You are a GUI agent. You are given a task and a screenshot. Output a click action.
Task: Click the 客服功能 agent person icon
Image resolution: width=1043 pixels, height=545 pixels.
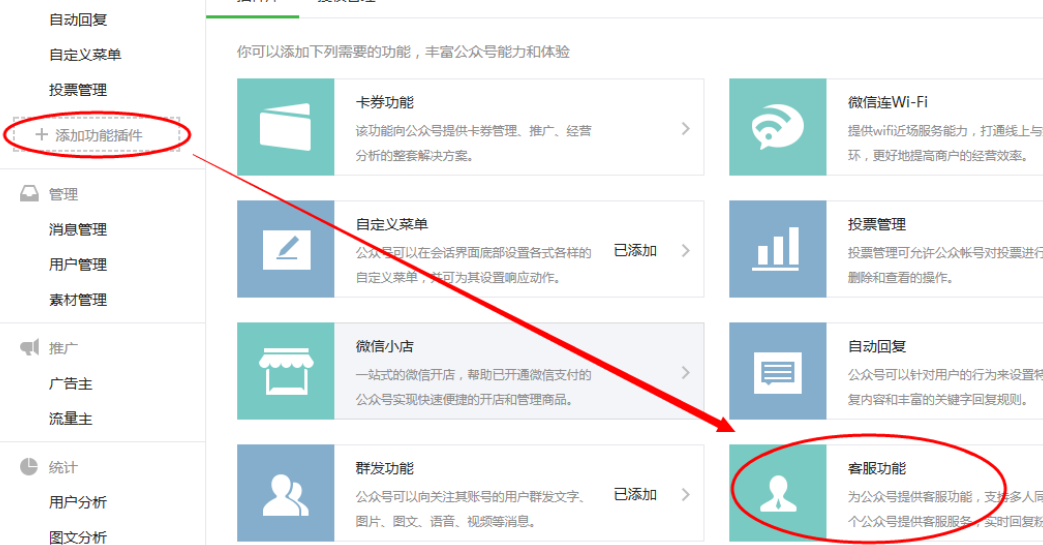coord(778,494)
